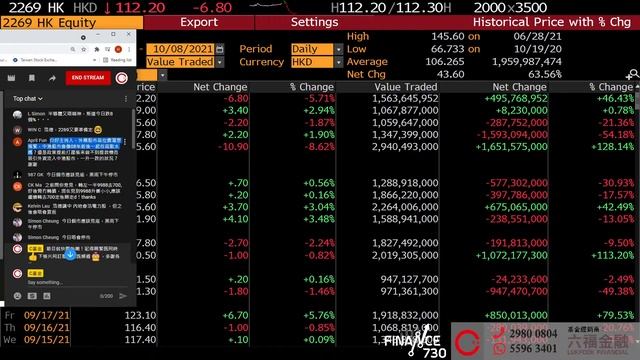The image size is (640, 360).
Task: Open the chat panel three-dot options menu
Action: coord(126,99)
